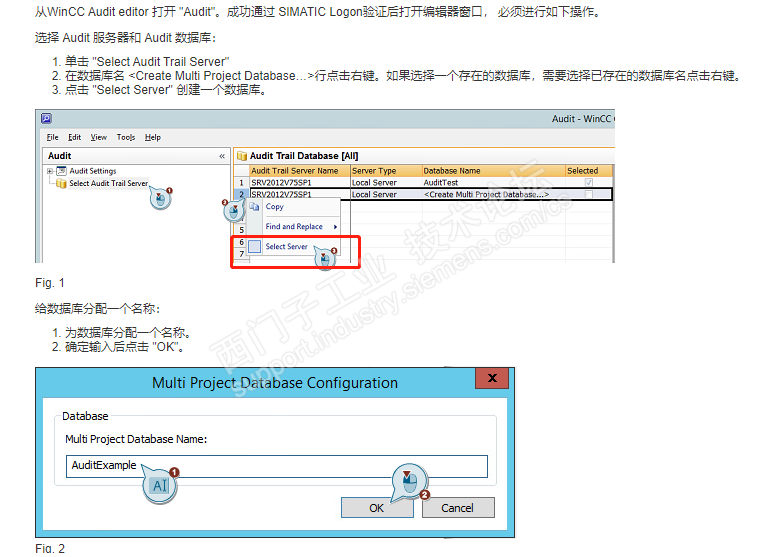Select Audit Settings in the tree
The width and height of the screenshot is (783, 557).
(x=92, y=171)
